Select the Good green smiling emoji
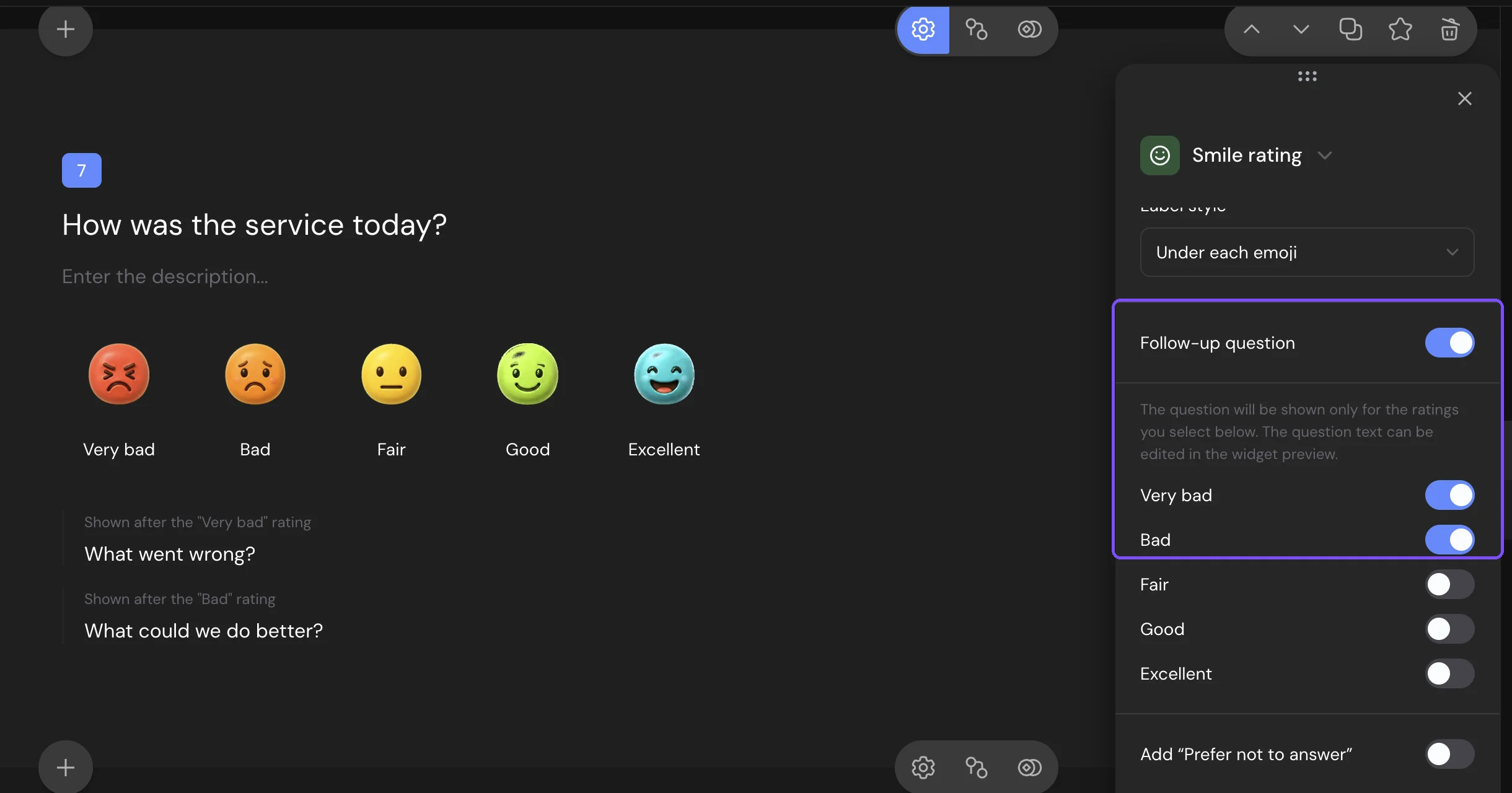Viewport: 1512px width, 793px height. [x=528, y=374]
